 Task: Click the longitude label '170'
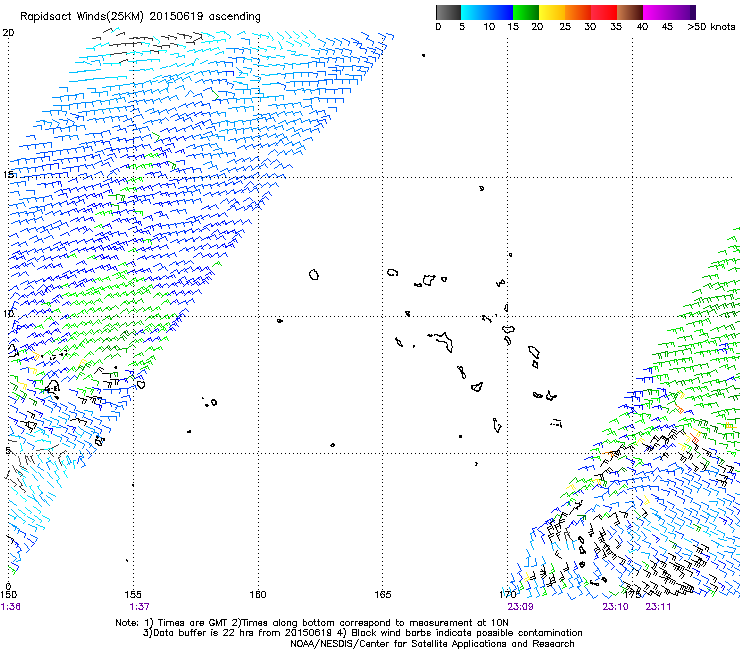(x=507, y=594)
